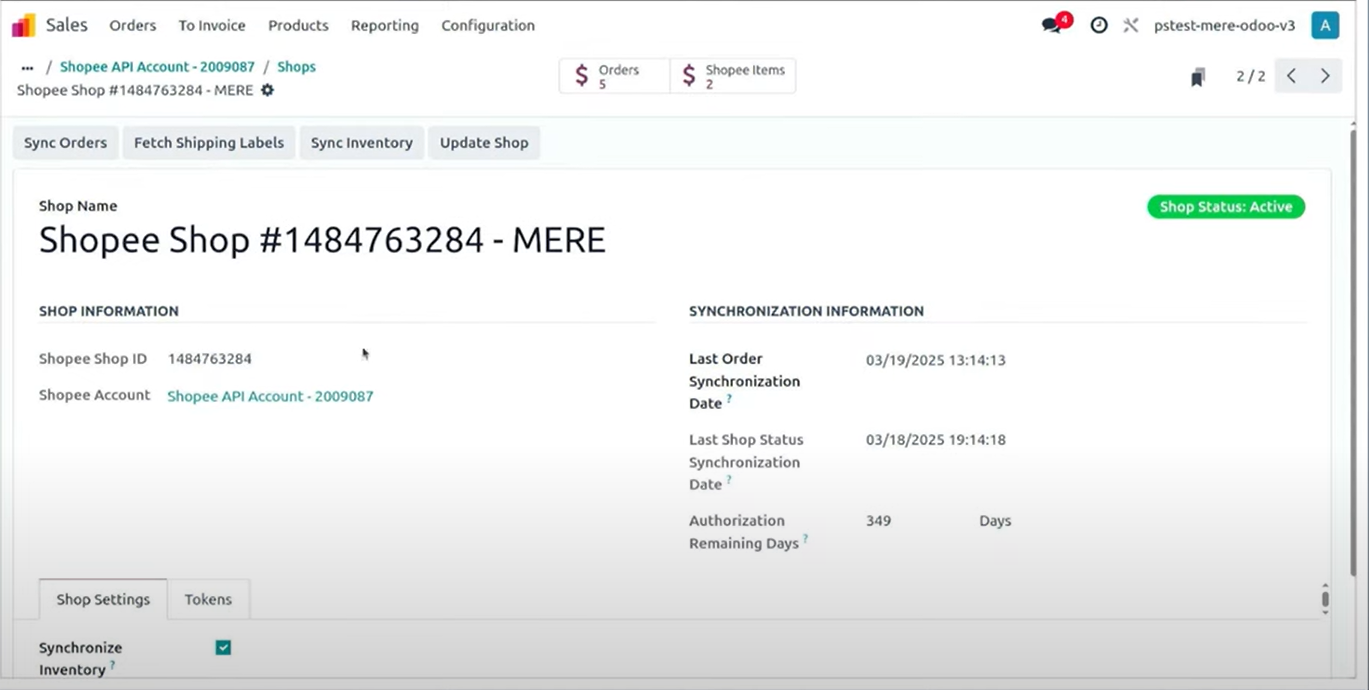Open the Configuration menu

(488, 25)
